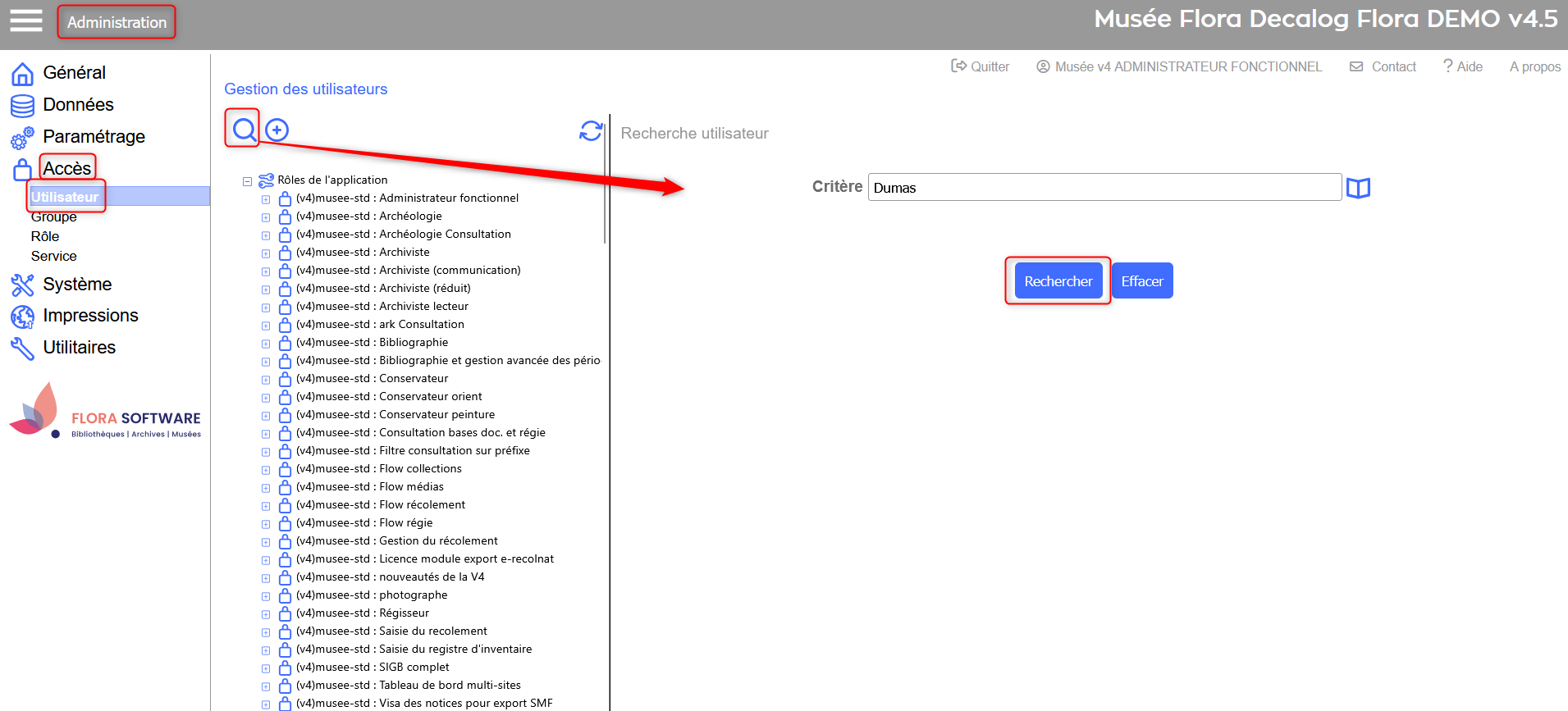Viewport: 1568px width, 711px height.
Task: Open the hamburger main menu
Action: (25, 21)
